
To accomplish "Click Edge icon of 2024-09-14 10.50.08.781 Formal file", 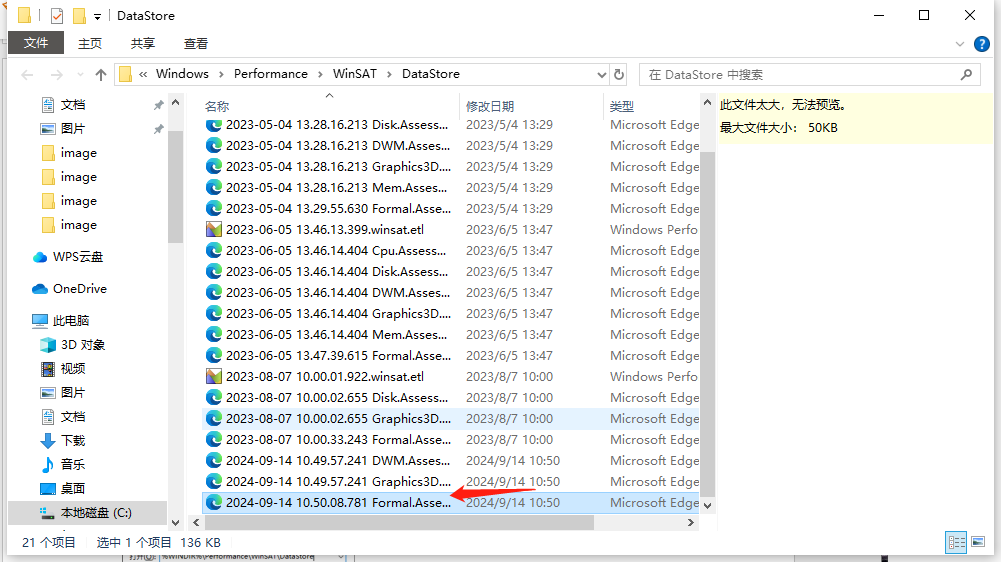I will (x=214, y=503).
